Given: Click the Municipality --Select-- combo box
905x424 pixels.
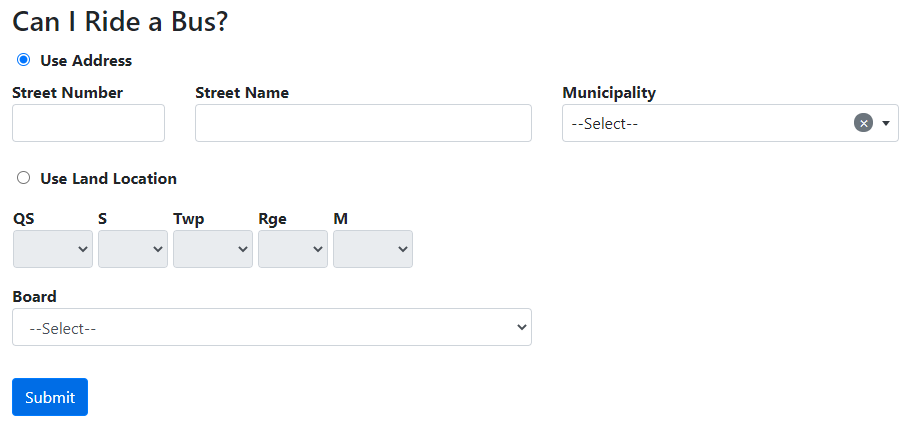Looking at the screenshot, I should [x=705, y=123].
